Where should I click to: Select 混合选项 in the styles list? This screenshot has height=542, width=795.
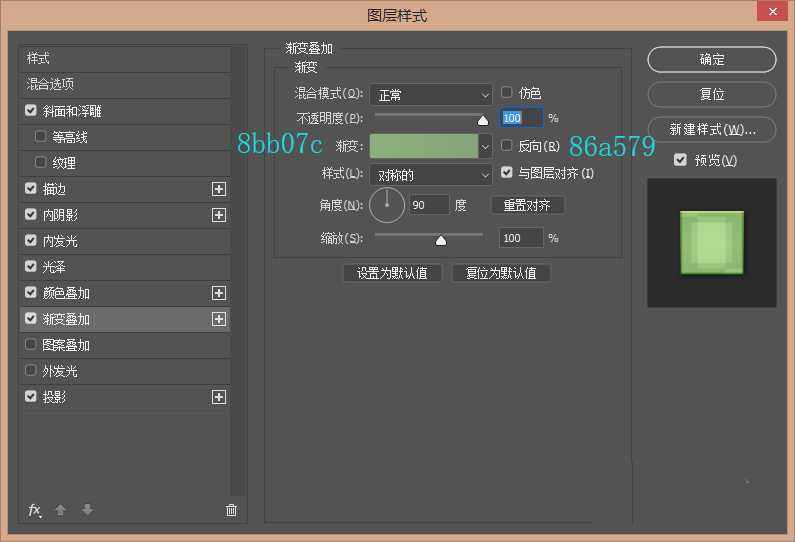[50, 84]
